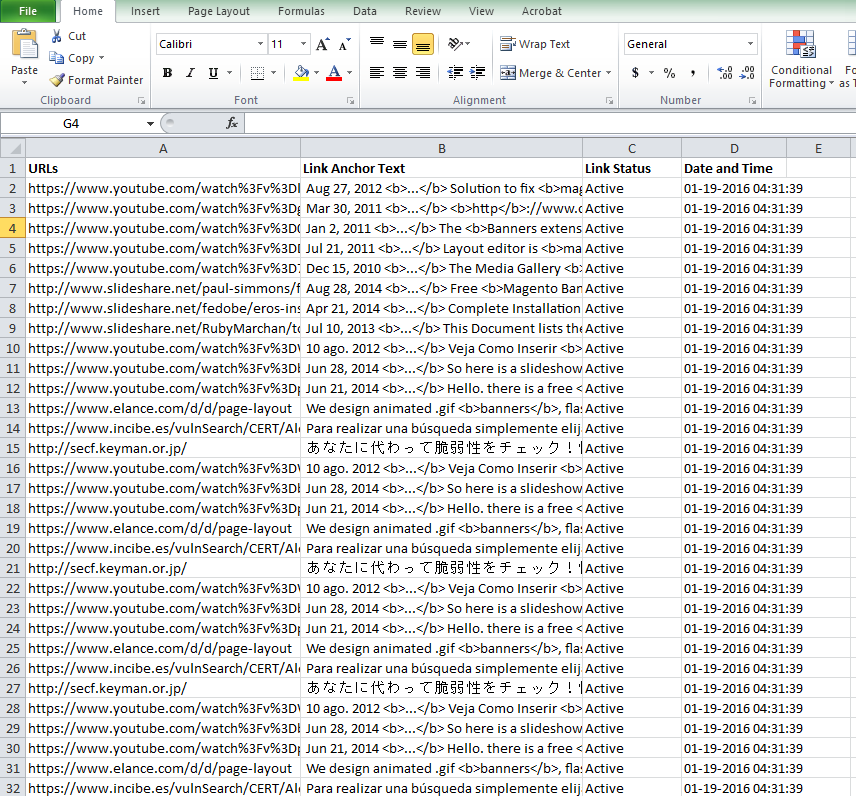Open Conditional Formatting menu
This screenshot has height=796, width=856.
[801, 59]
